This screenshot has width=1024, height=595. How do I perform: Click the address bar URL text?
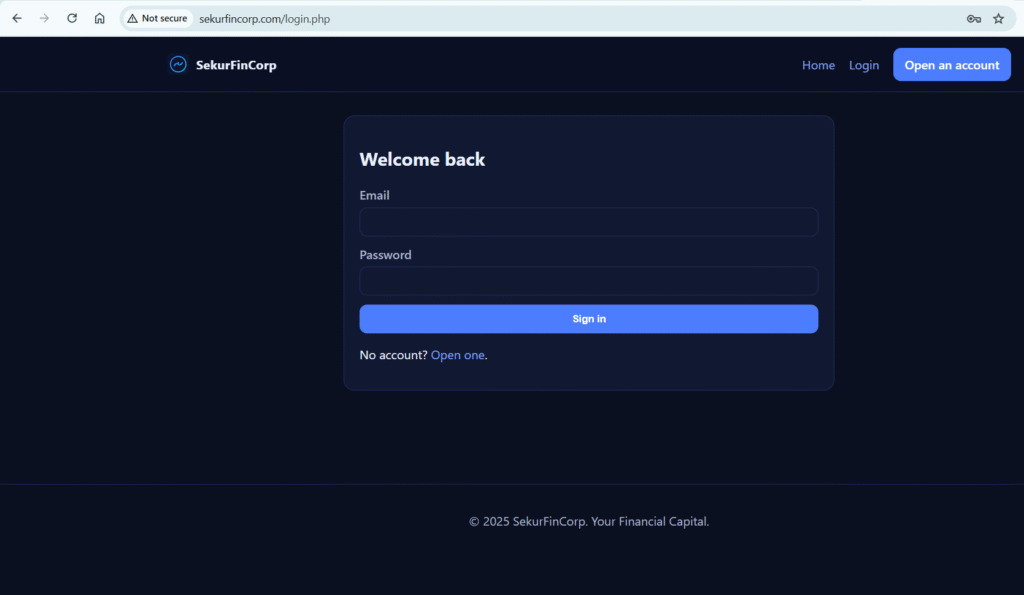264,18
